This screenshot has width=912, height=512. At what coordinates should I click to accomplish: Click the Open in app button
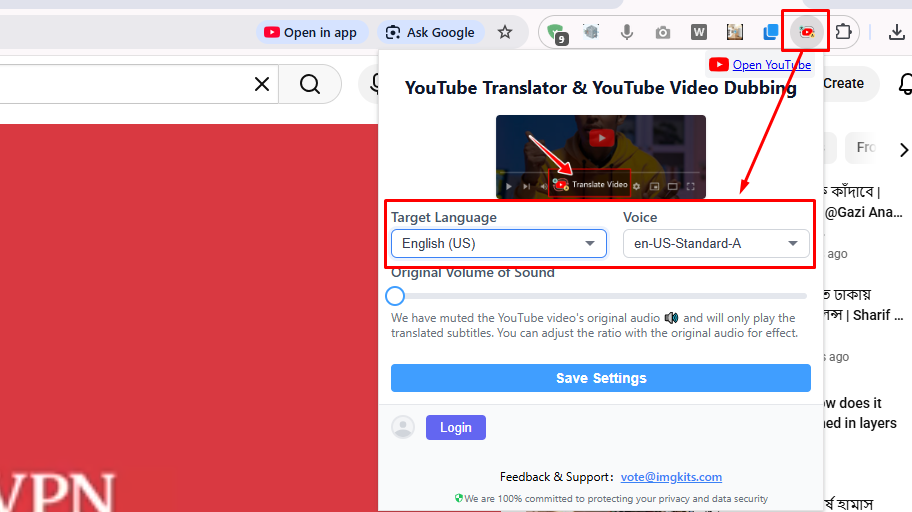click(311, 33)
